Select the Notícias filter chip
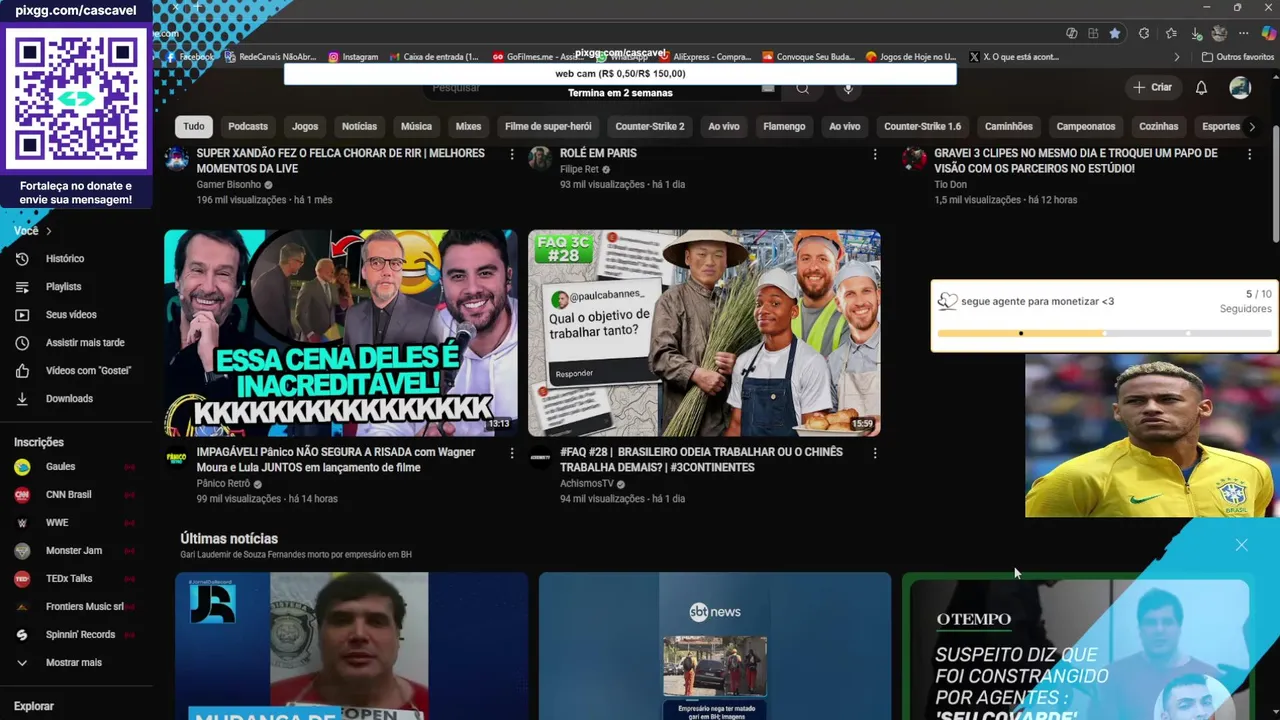The image size is (1280, 720). point(359,127)
